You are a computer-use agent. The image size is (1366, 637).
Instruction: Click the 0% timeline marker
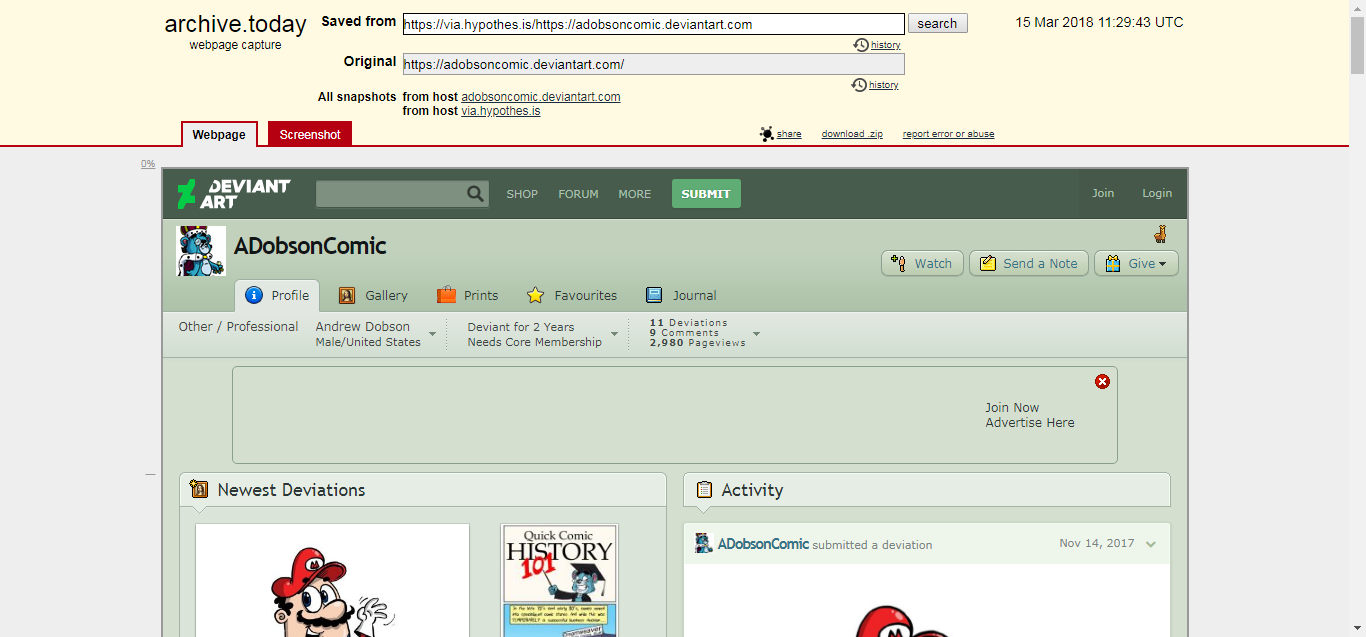tap(148, 163)
